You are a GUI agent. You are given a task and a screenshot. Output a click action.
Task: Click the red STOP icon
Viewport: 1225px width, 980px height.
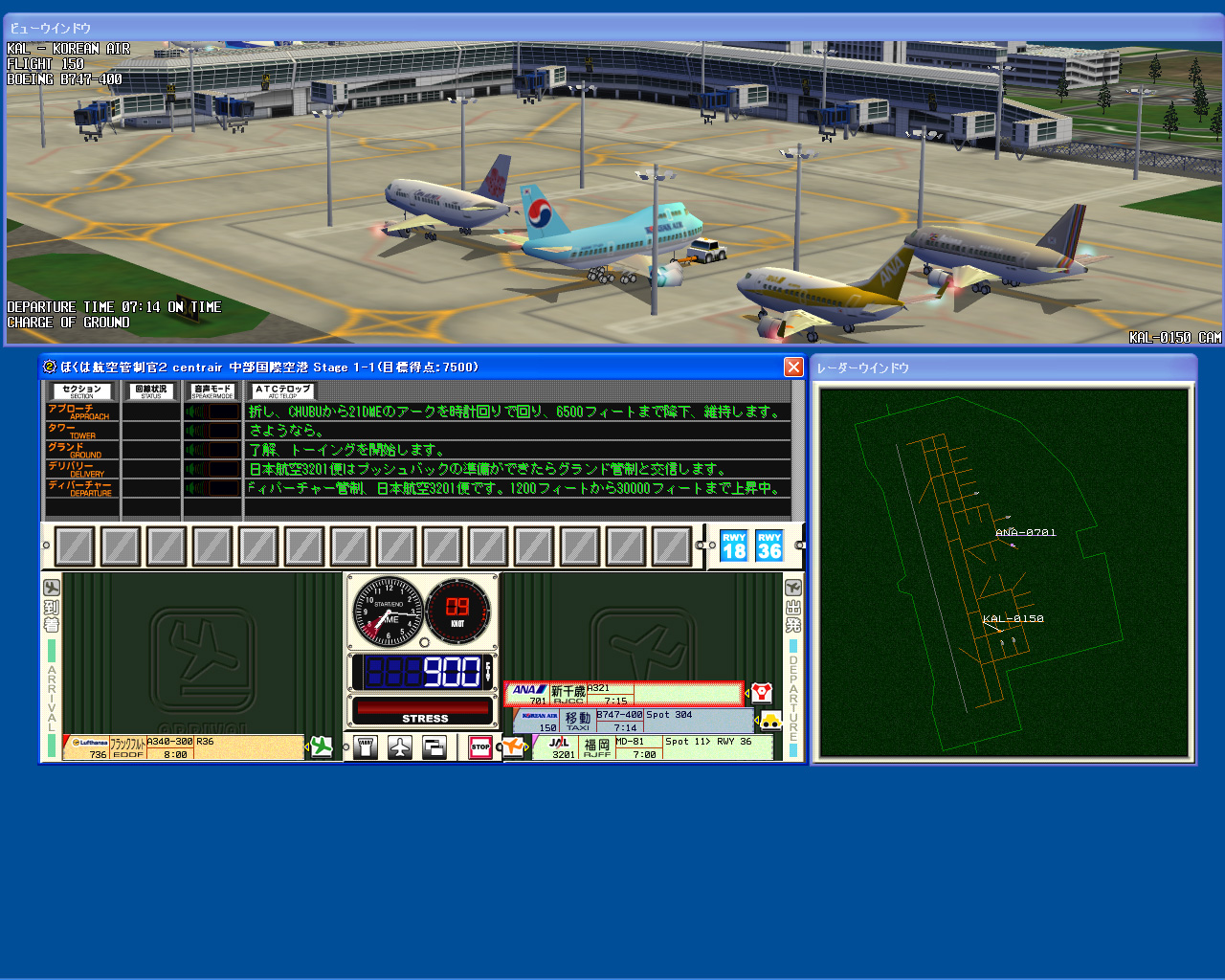click(x=480, y=747)
